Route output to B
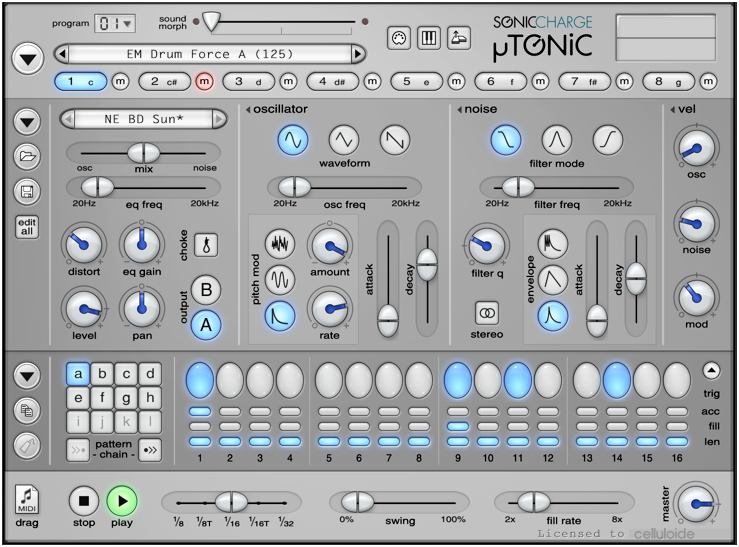Image resolution: width=739 pixels, height=547 pixels. tap(206, 290)
